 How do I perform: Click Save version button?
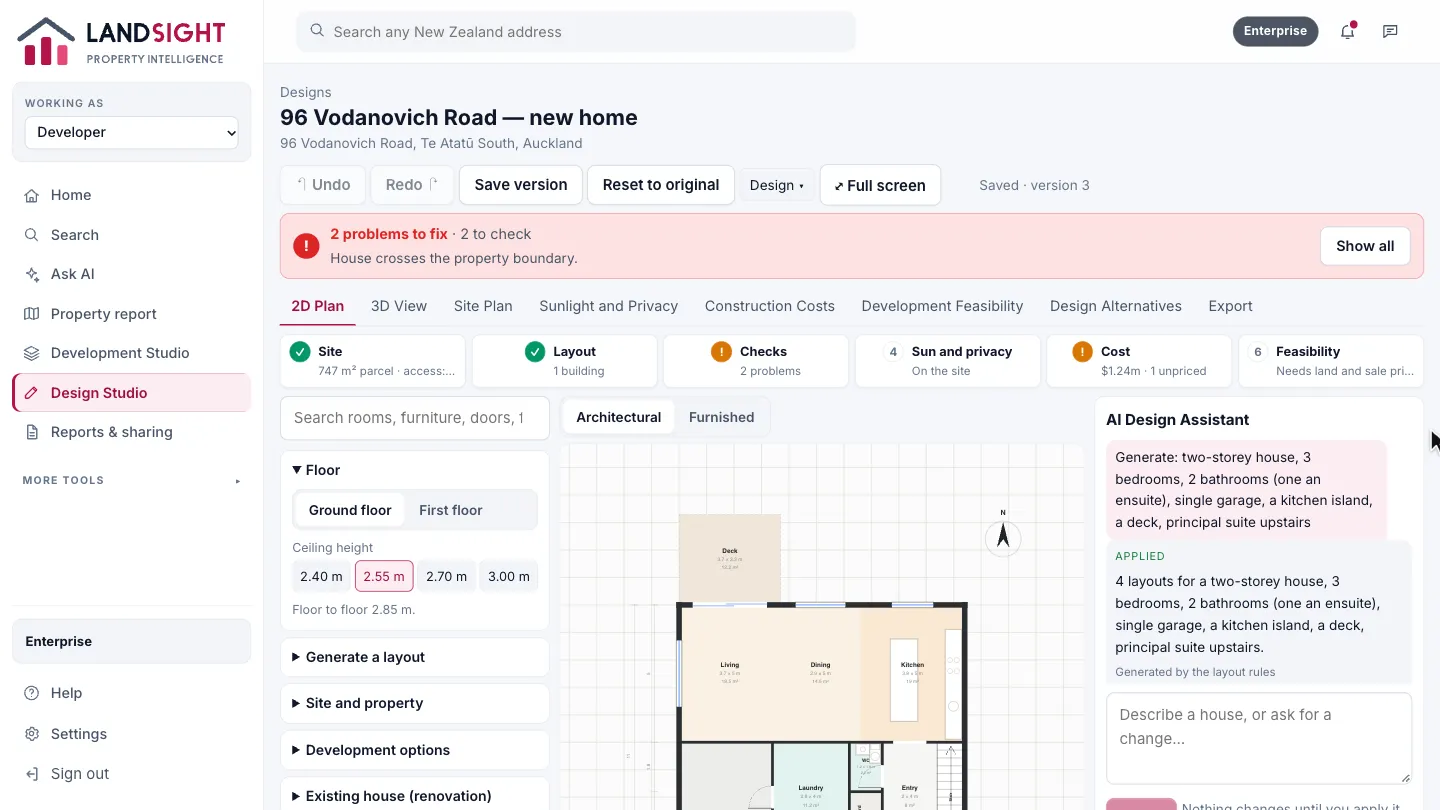tap(521, 185)
